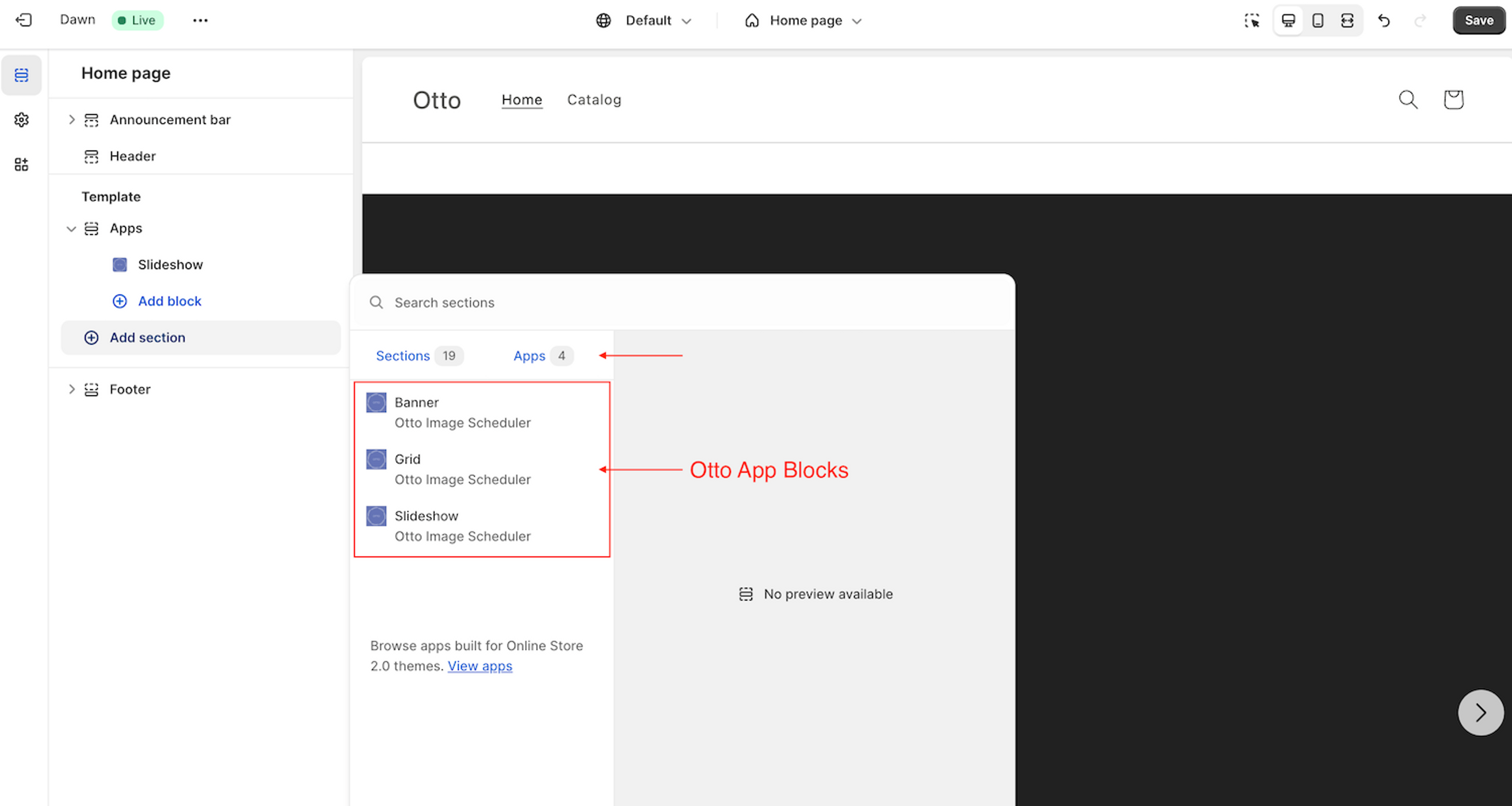The width and height of the screenshot is (1512, 806).
Task: Open the three-dot theme actions menu
Action: click(x=200, y=20)
